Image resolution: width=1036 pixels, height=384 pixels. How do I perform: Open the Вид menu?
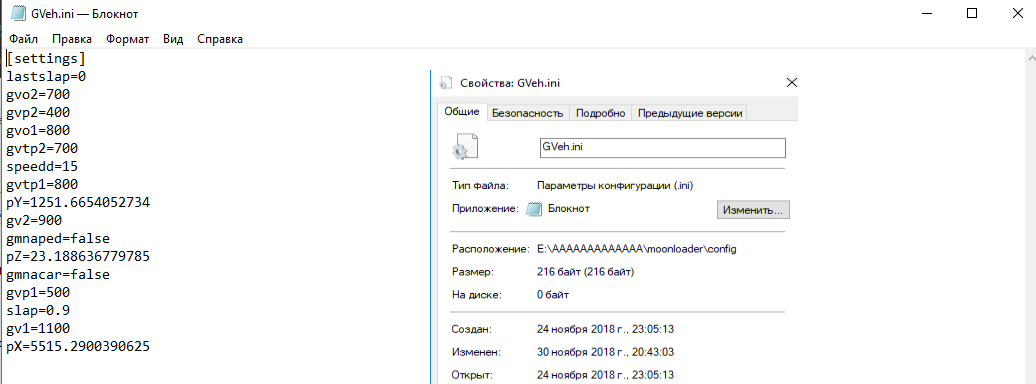173,39
